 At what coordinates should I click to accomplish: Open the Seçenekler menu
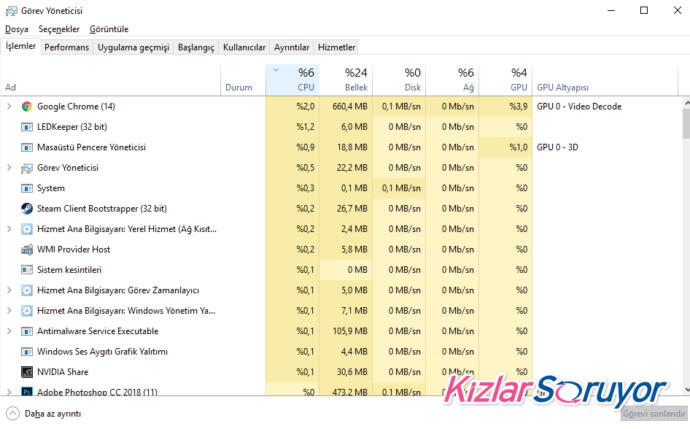point(59,29)
